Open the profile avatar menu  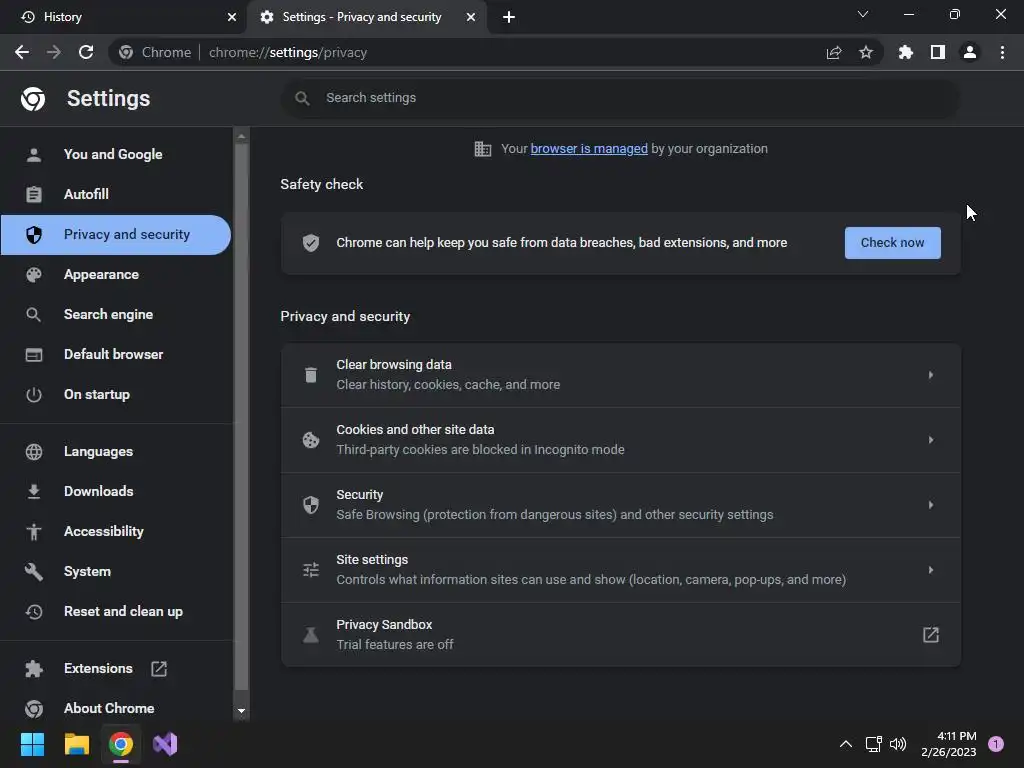[970, 52]
